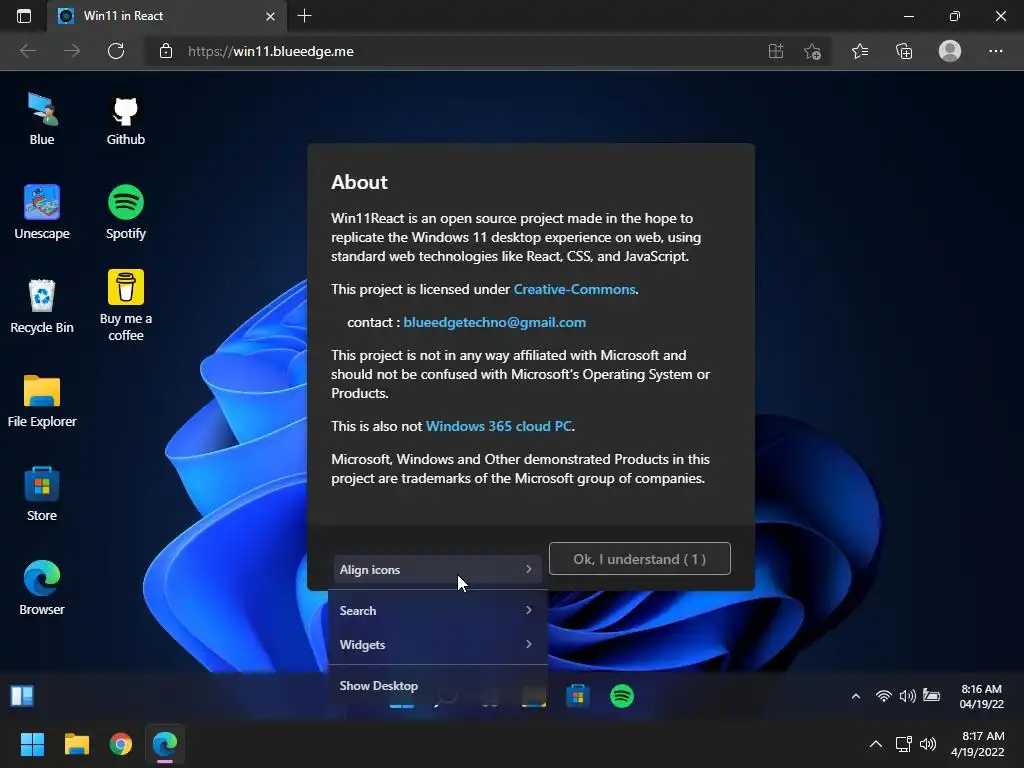The width and height of the screenshot is (1024, 768).
Task: Open the Edge profile avatar
Action: coord(950,51)
